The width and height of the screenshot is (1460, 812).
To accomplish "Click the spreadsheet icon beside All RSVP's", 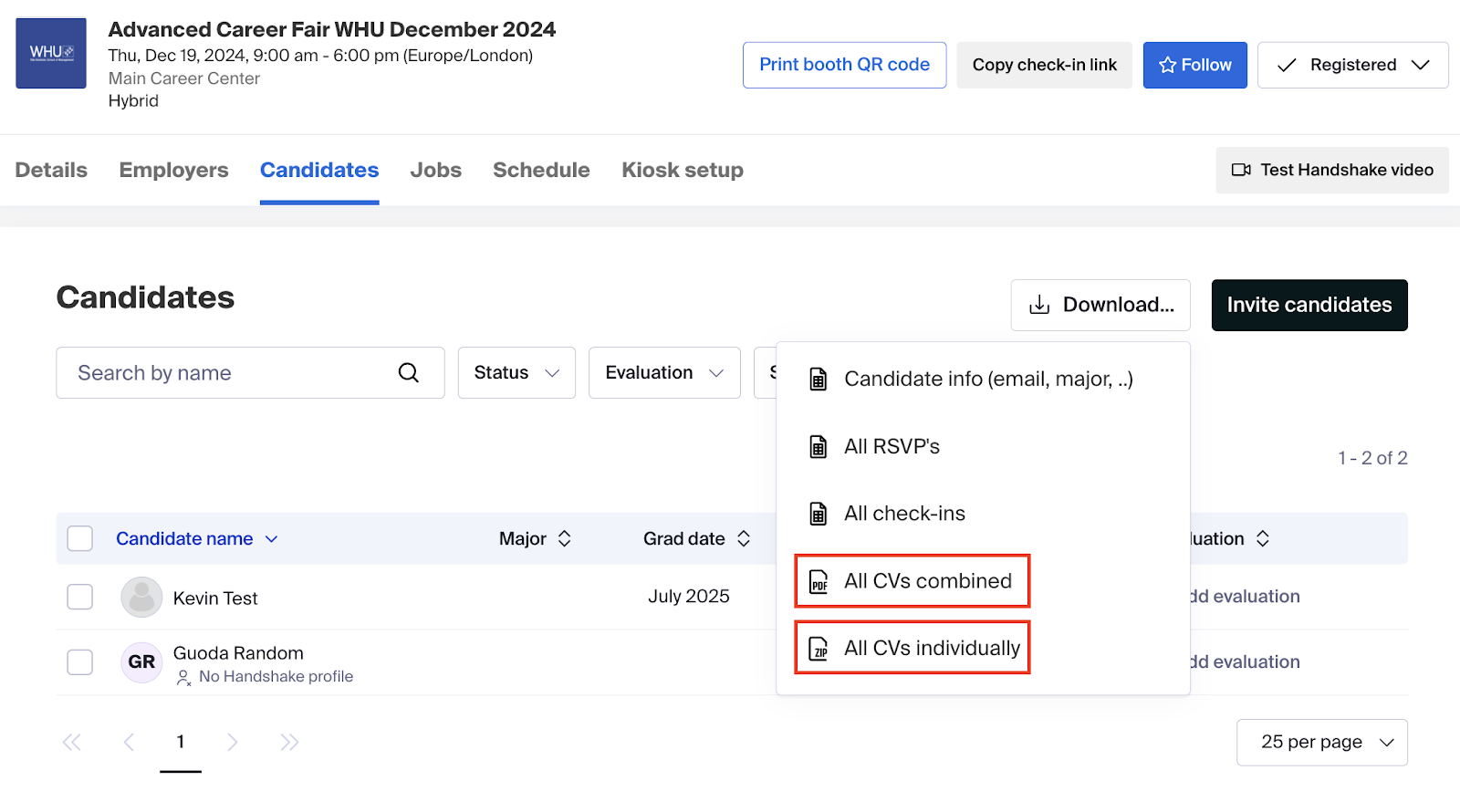I will 819,447.
